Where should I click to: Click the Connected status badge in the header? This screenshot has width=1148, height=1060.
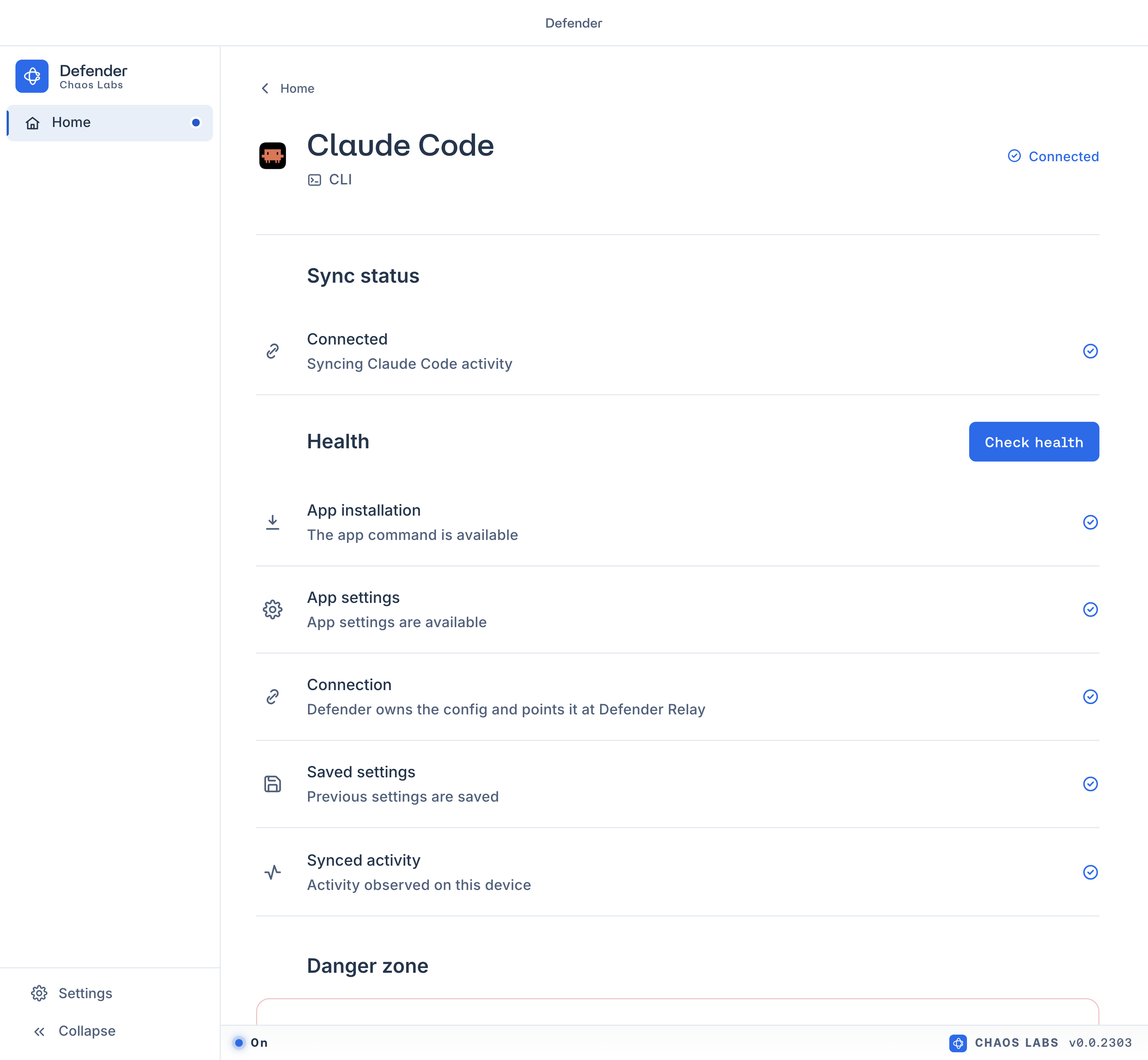click(1053, 156)
